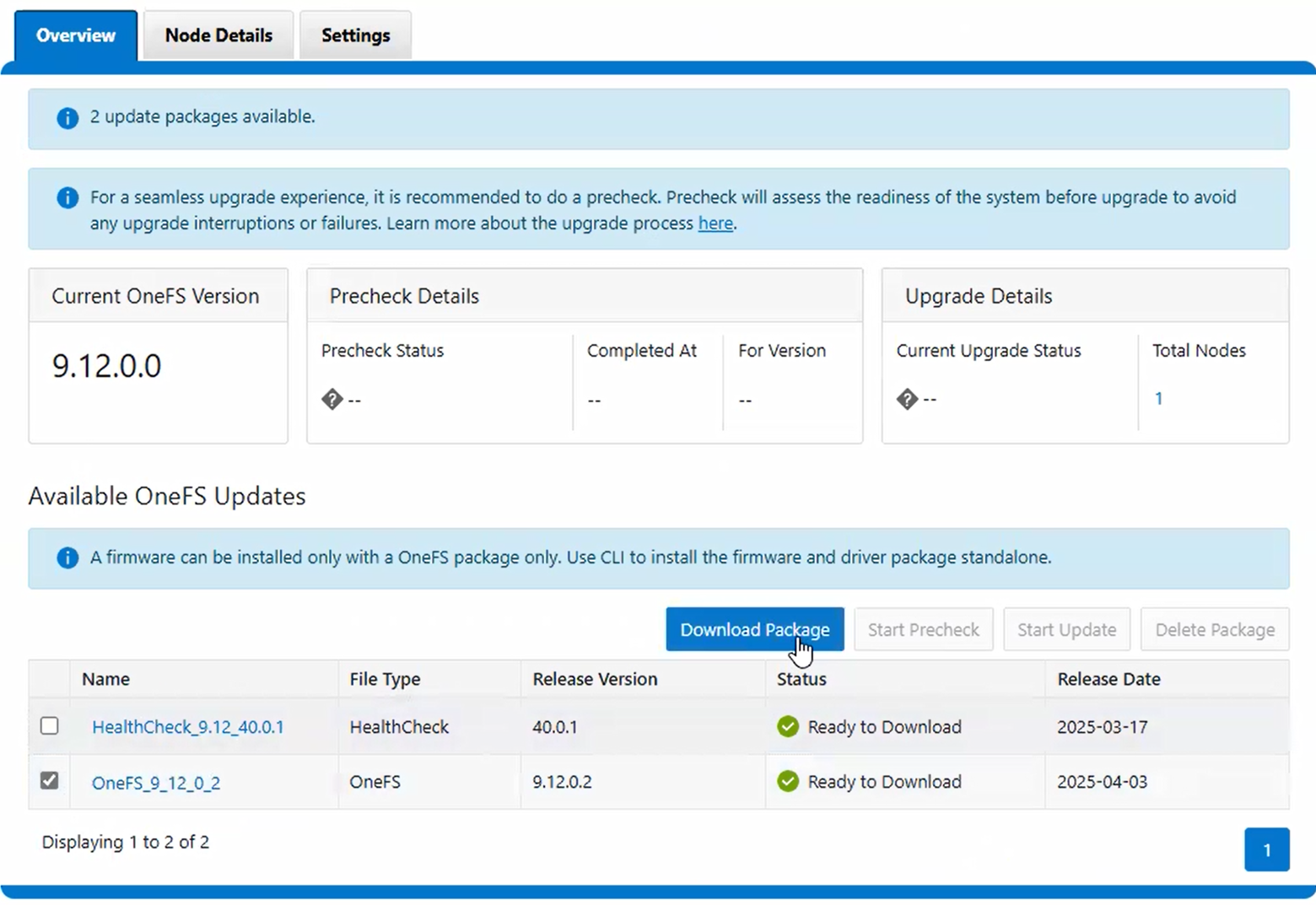Switch to the Node Details tab
Image resolution: width=1316 pixels, height=905 pixels.
(218, 35)
